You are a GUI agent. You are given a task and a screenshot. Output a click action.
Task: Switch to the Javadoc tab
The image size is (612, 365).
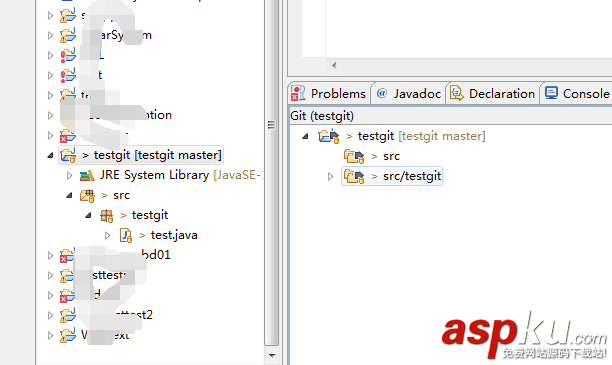coord(408,93)
